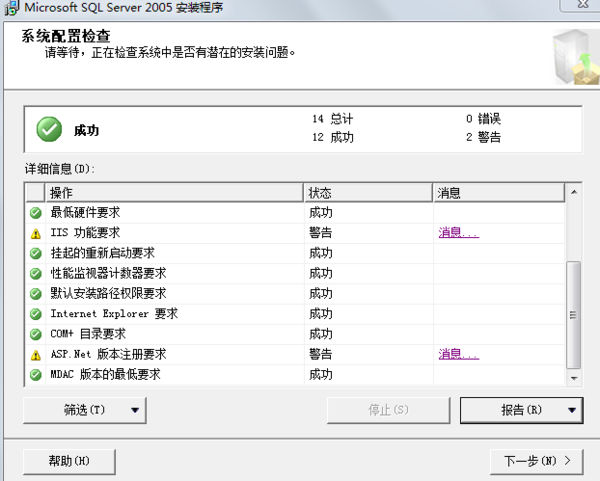Viewport: 600px width, 481px height.
Task: Click the success icon beside 挂起的重新启动要求
Action: [x=36, y=253]
